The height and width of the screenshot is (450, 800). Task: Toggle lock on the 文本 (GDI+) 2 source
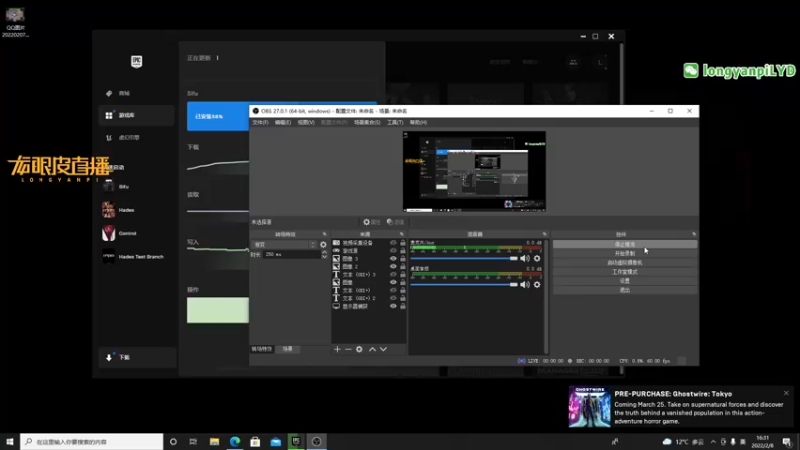tap(403, 298)
